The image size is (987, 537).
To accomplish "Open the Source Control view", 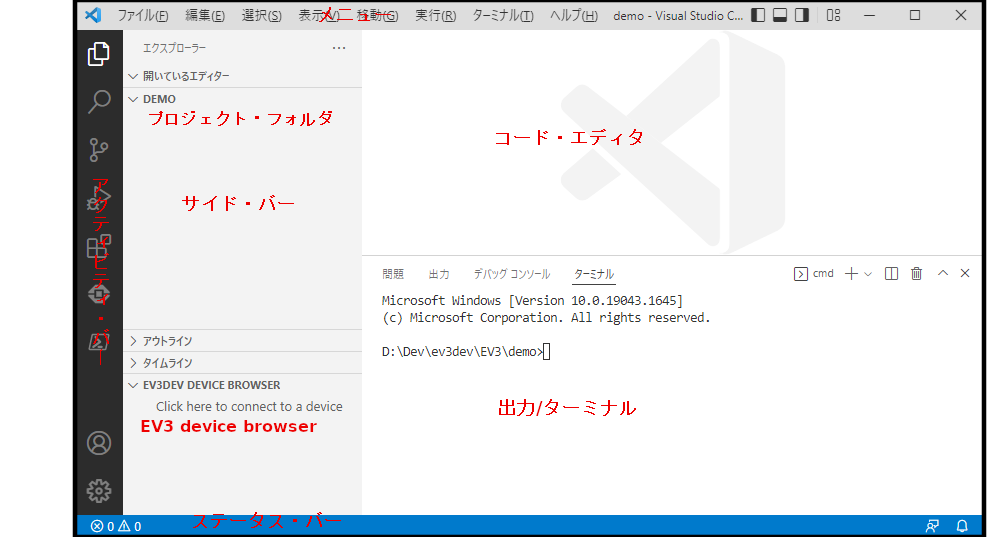I will 99,150.
